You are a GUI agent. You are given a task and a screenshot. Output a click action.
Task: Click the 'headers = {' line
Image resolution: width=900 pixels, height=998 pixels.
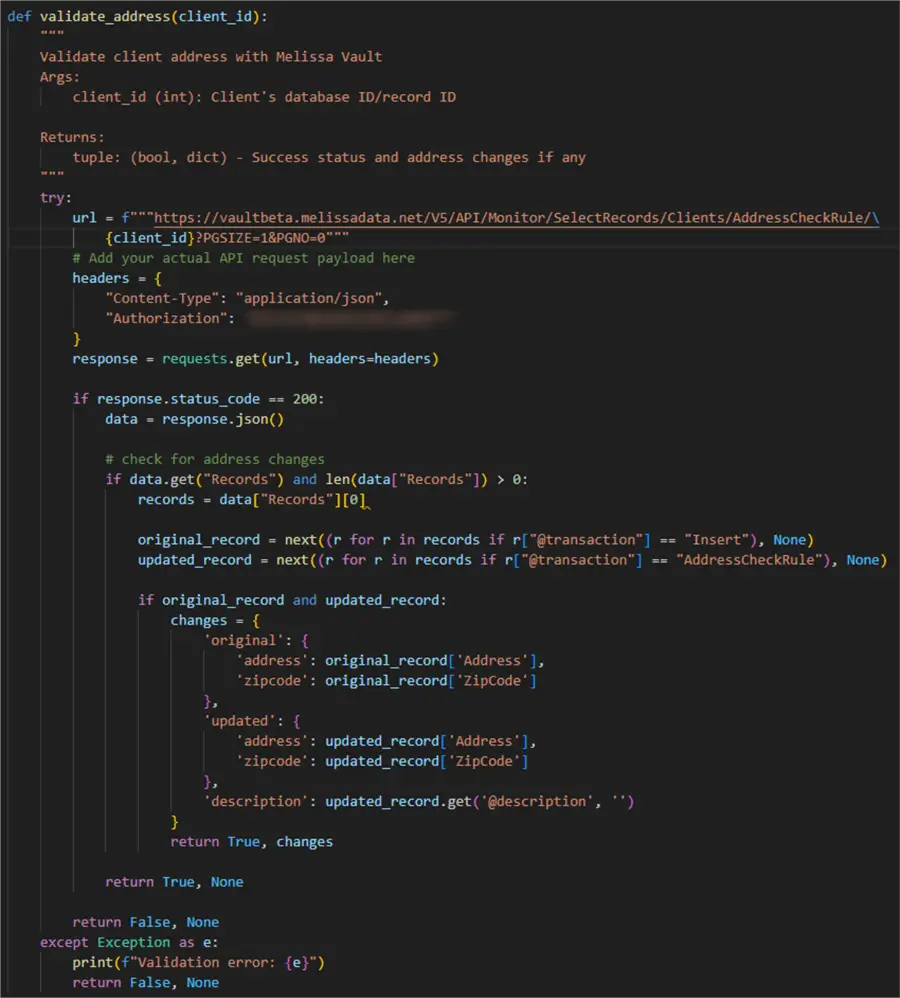(117, 278)
